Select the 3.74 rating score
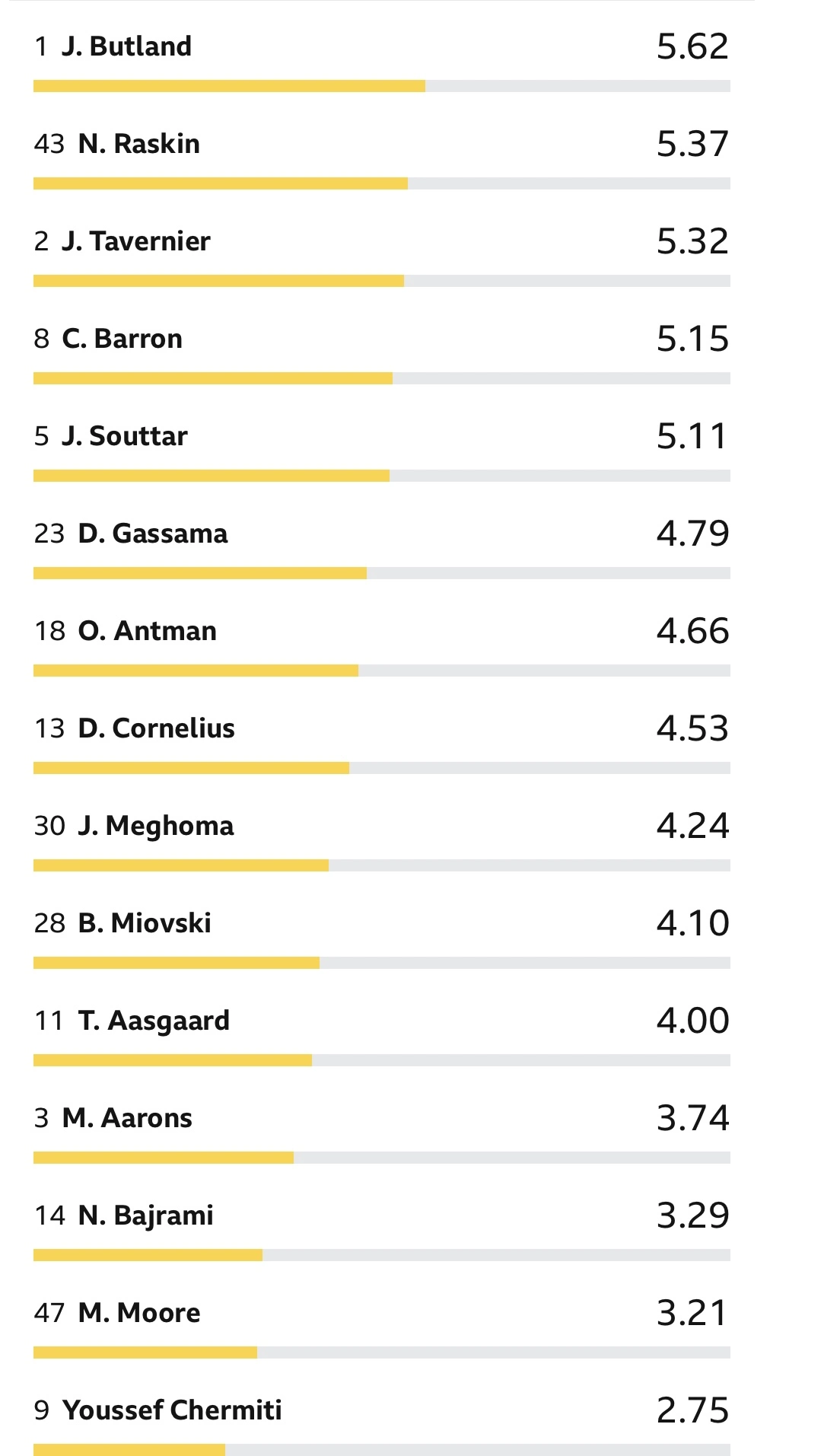This screenshot has height=1456, width=840. [x=692, y=1118]
